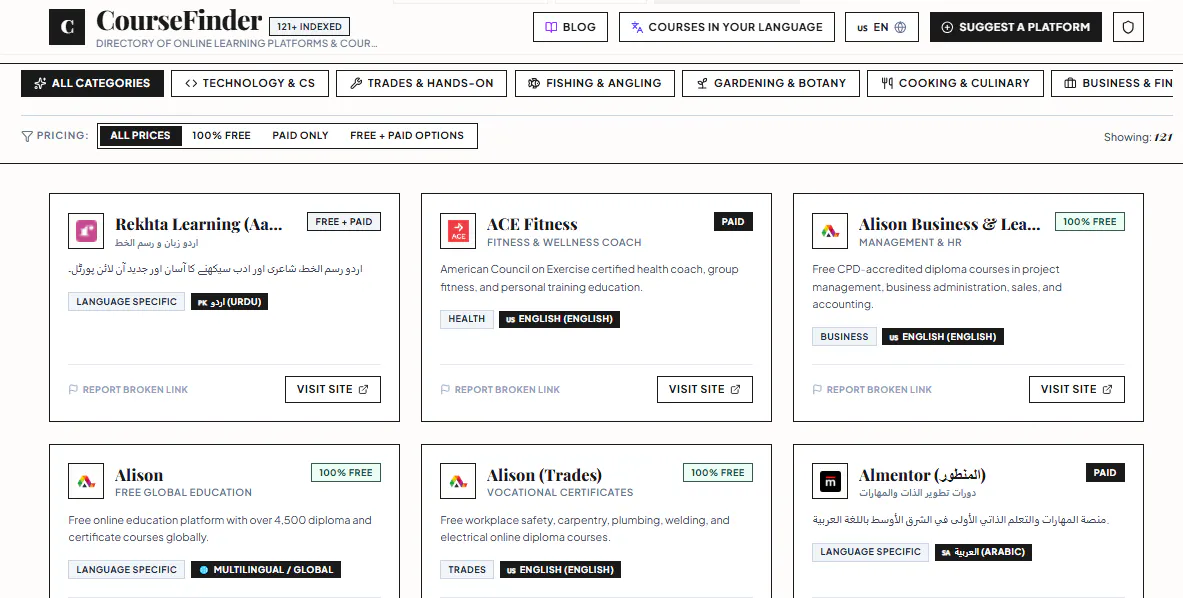
Task: Click ACE Fitness logo thumbnail
Action: (x=458, y=231)
